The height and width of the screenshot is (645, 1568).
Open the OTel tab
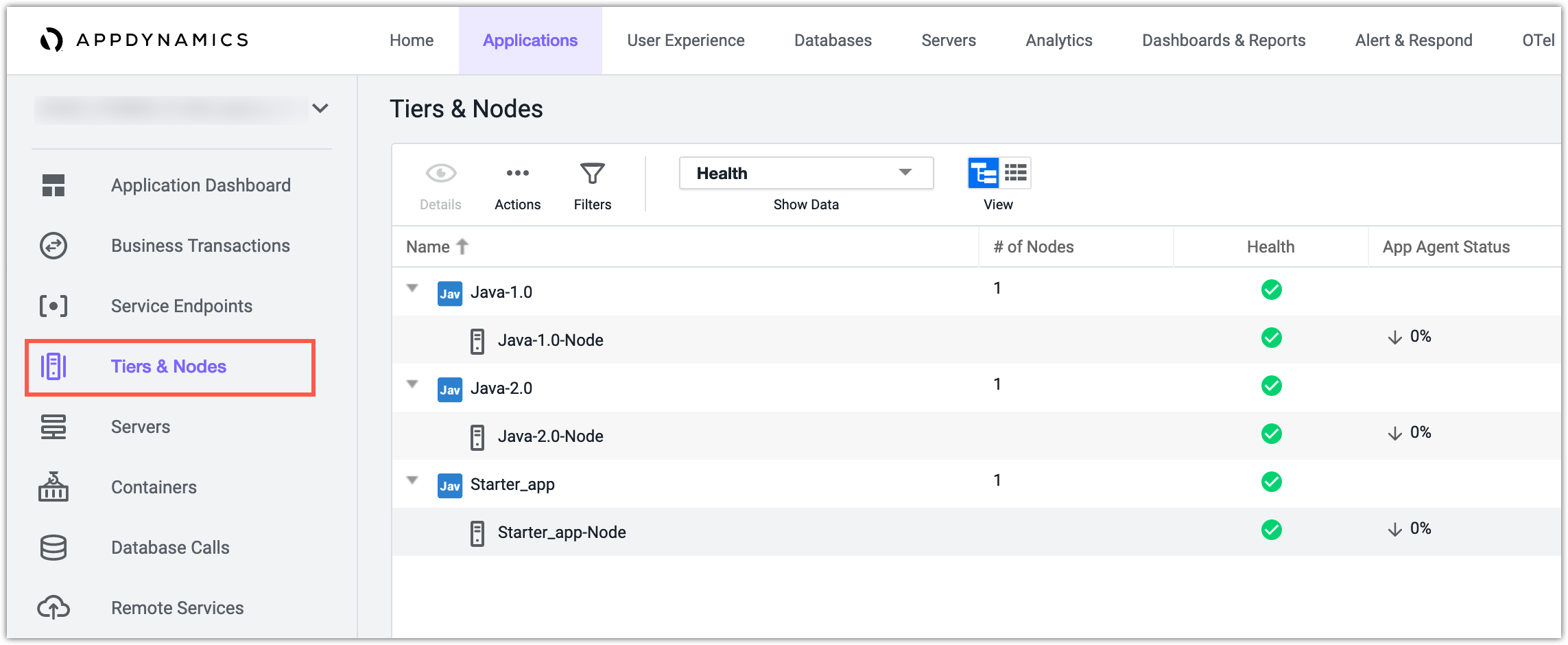1539,40
